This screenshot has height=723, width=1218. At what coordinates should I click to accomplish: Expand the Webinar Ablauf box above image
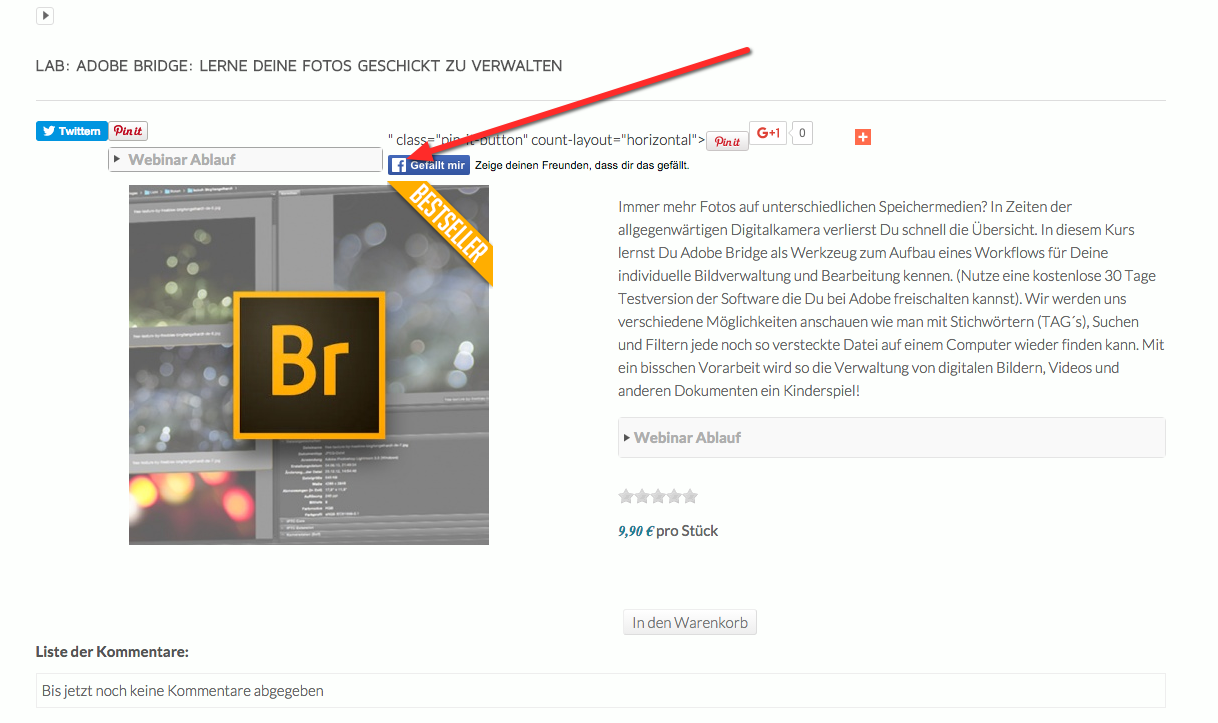coord(245,160)
